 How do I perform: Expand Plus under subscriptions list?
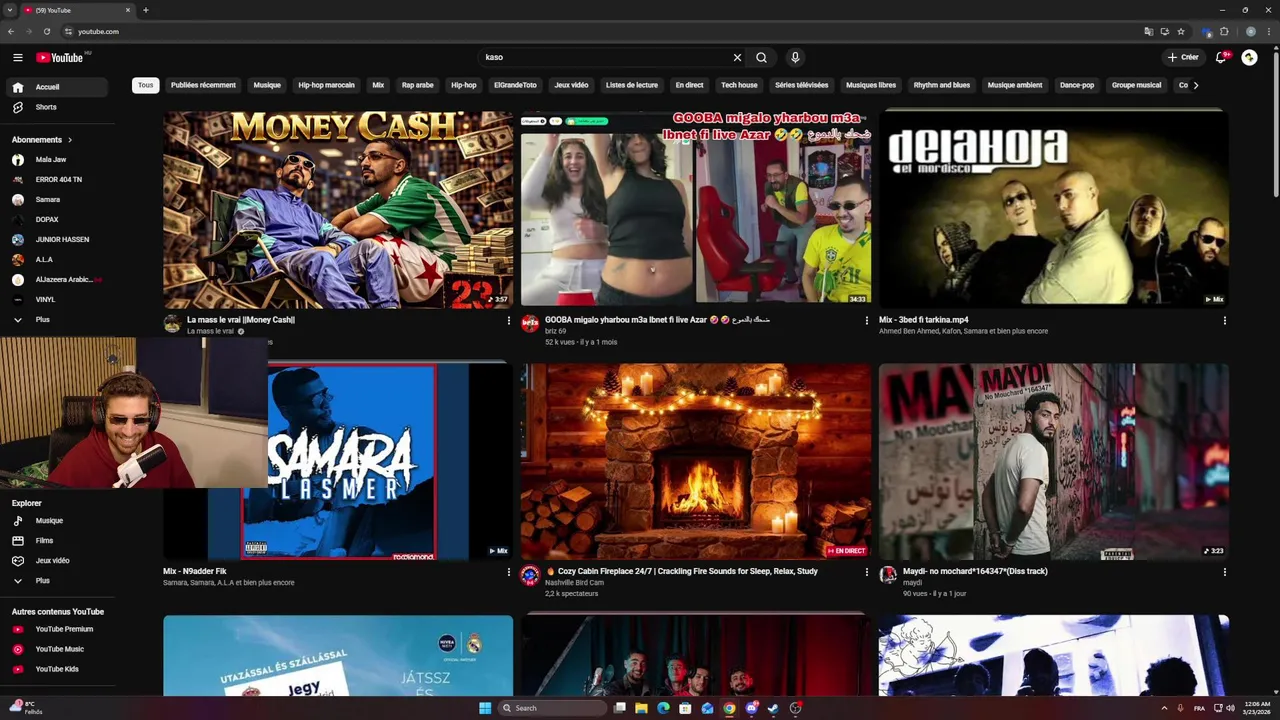click(x=55, y=320)
